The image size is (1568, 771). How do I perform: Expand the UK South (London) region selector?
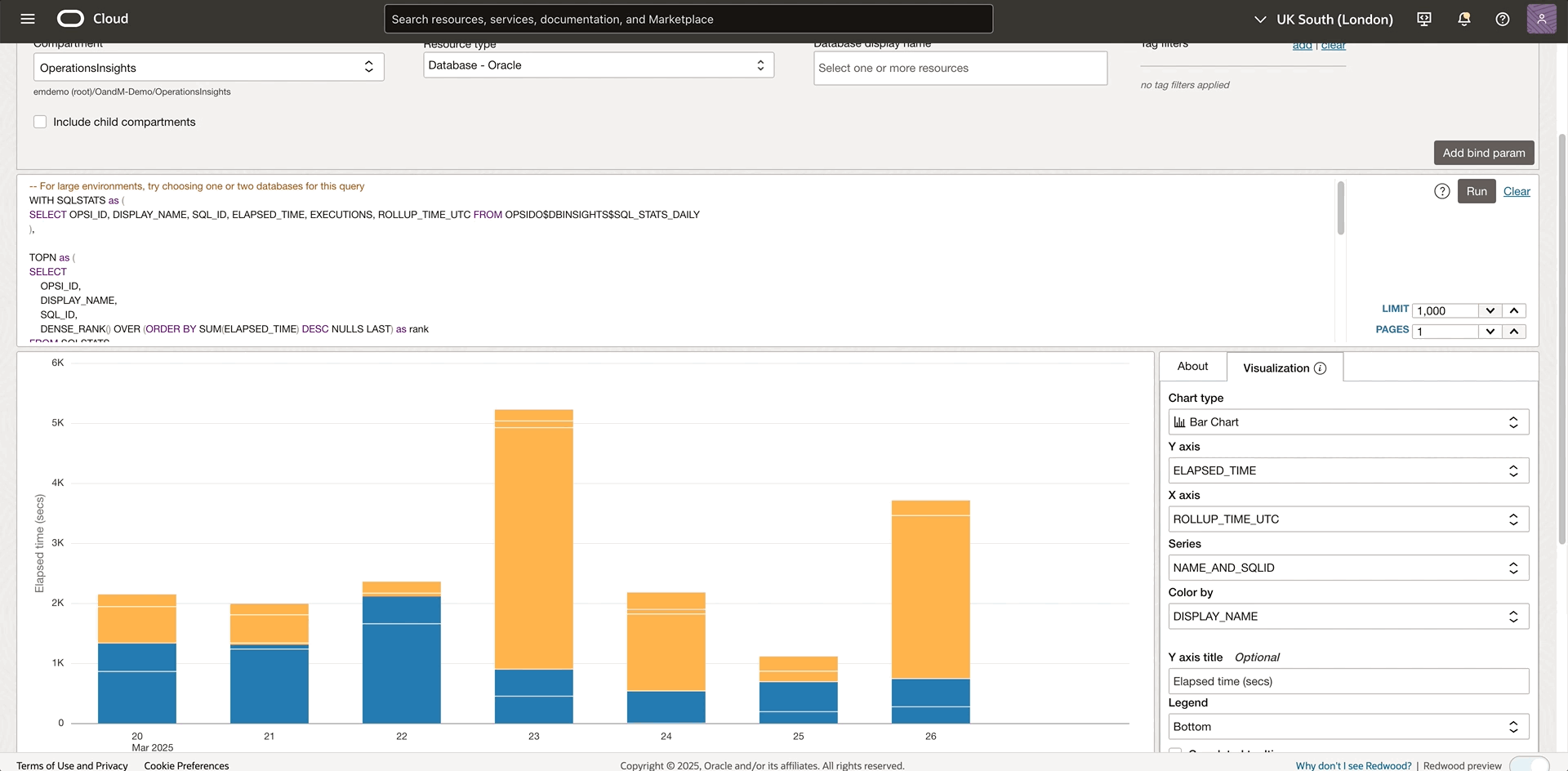1325,19
